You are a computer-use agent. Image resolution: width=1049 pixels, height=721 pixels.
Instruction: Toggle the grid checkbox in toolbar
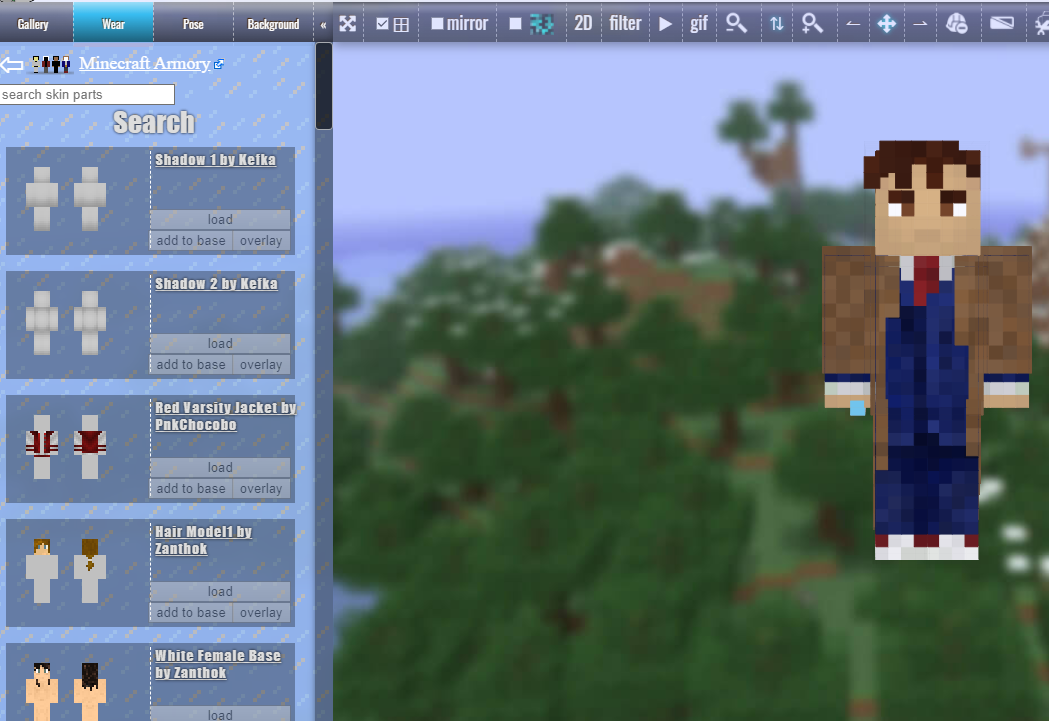[x=383, y=24]
